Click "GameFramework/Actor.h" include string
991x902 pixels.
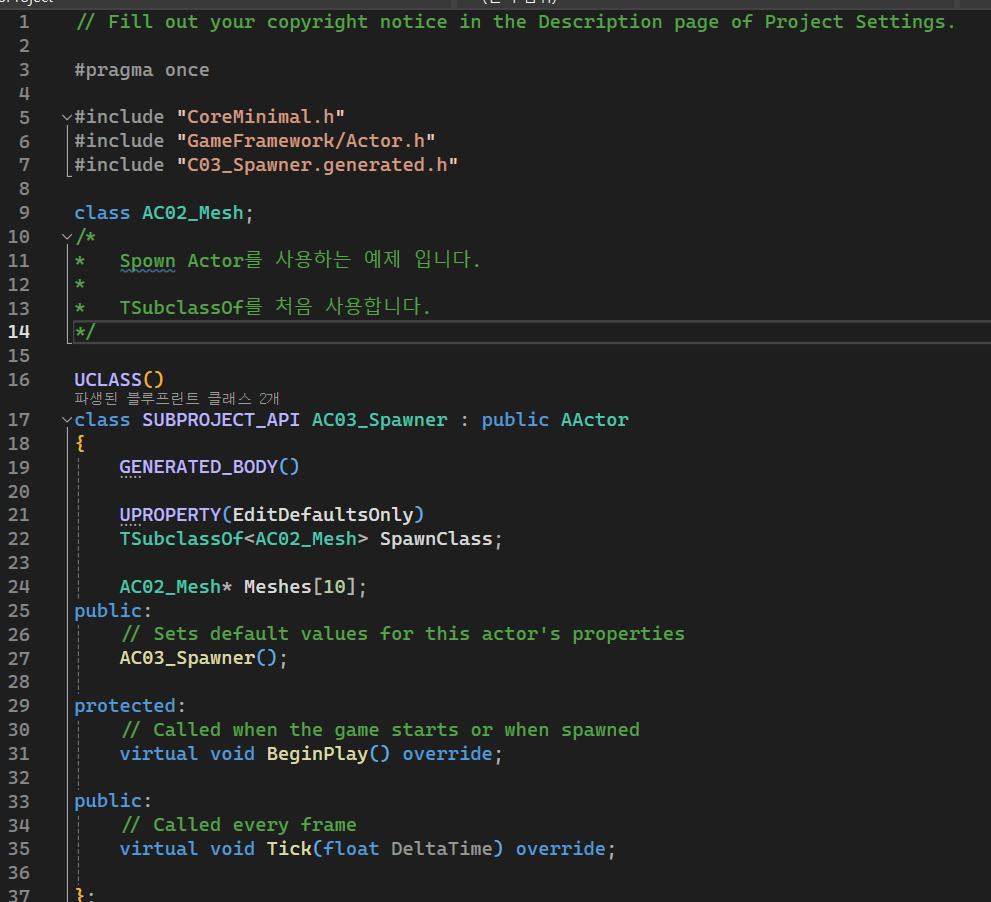pos(306,141)
